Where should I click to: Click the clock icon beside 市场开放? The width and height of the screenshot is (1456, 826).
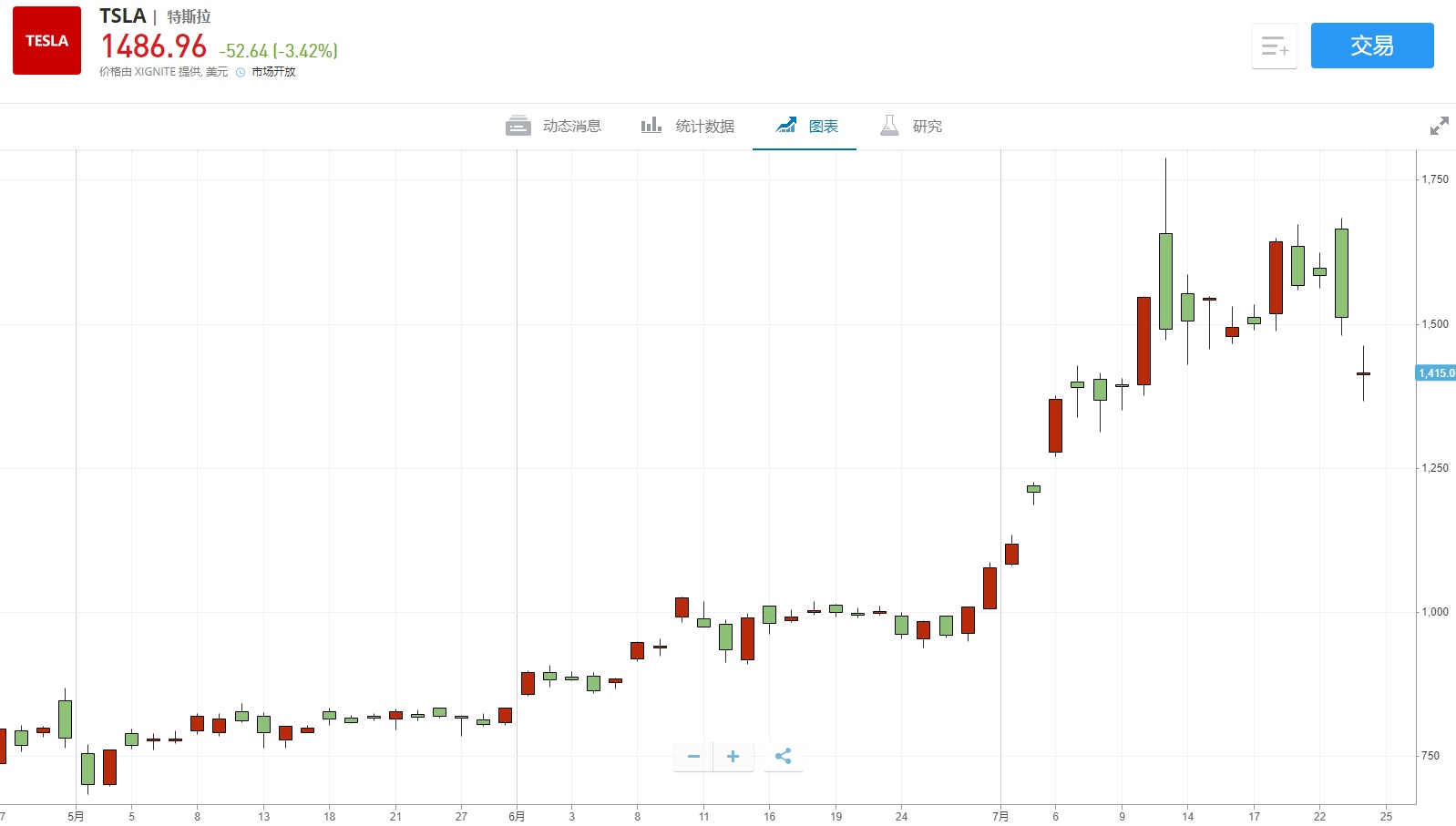241,73
